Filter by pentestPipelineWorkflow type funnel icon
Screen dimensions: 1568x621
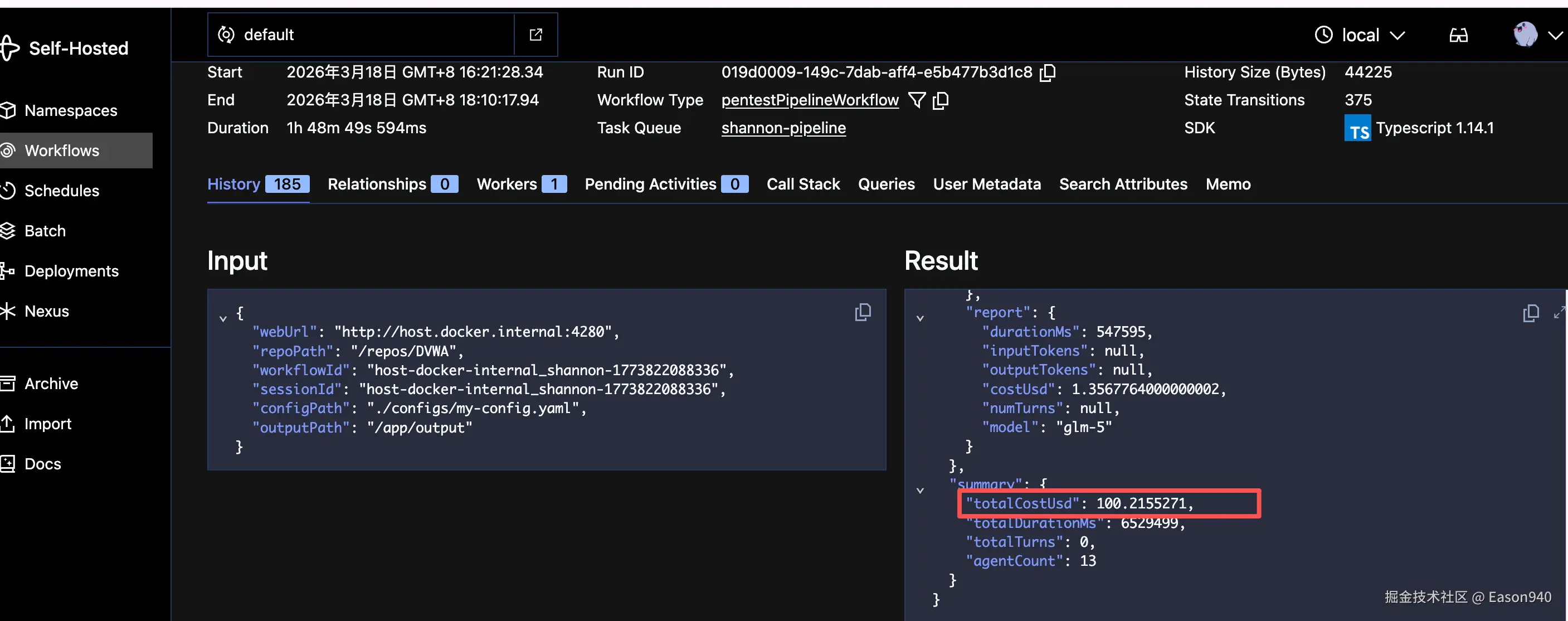(917, 100)
